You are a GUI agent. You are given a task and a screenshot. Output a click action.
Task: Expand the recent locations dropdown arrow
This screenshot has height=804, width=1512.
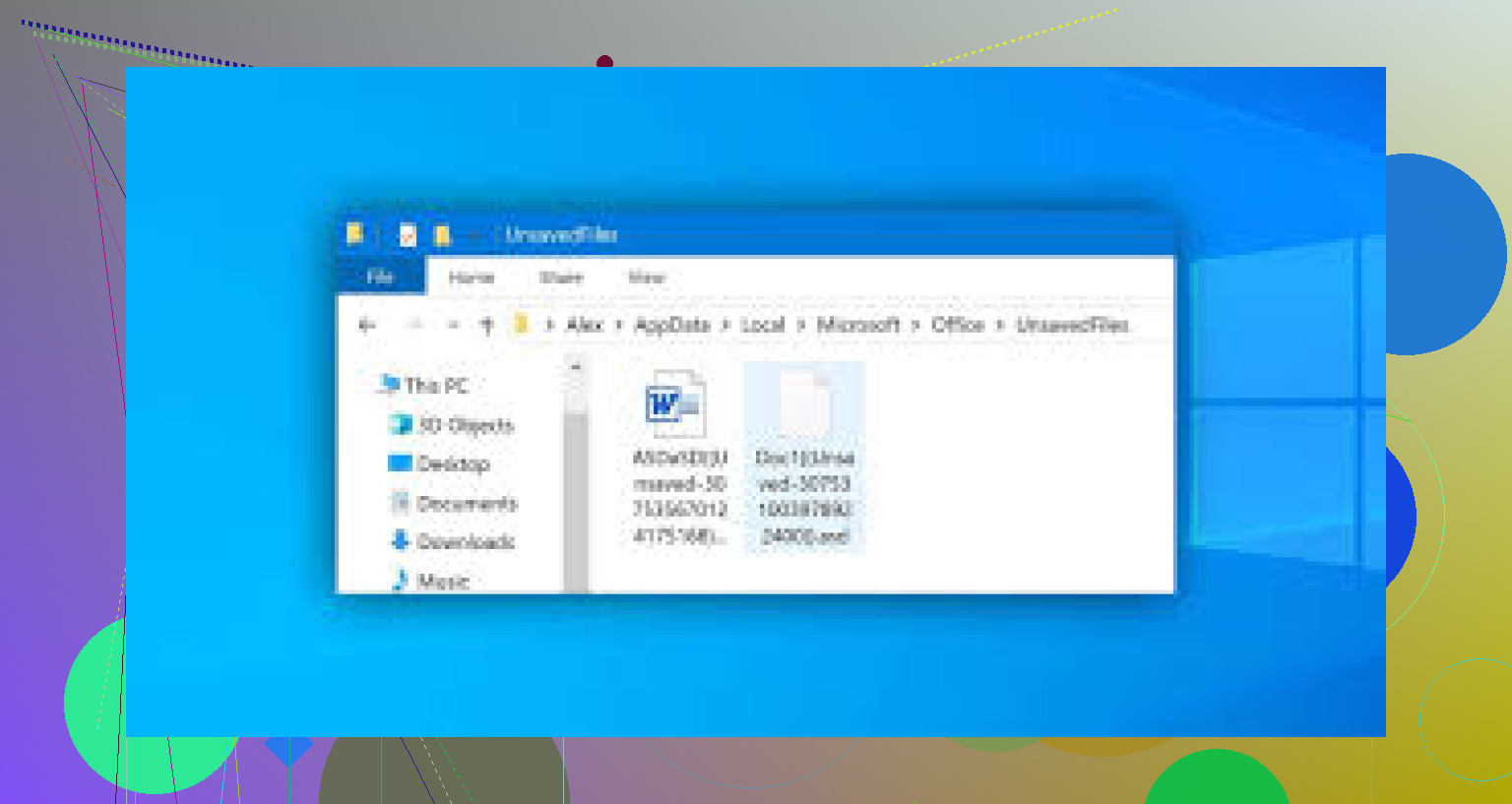pyautogui.click(x=453, y=325)
